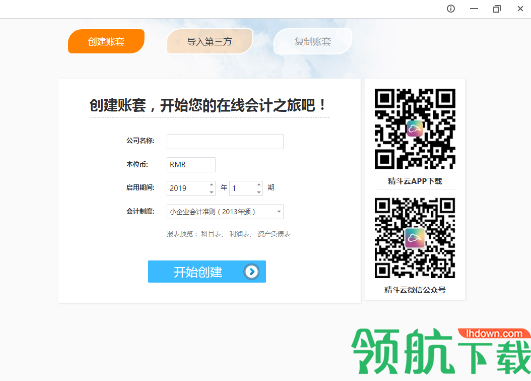Decrease the period with down arrow
The image size is (531, 381).
click(259, 192)
